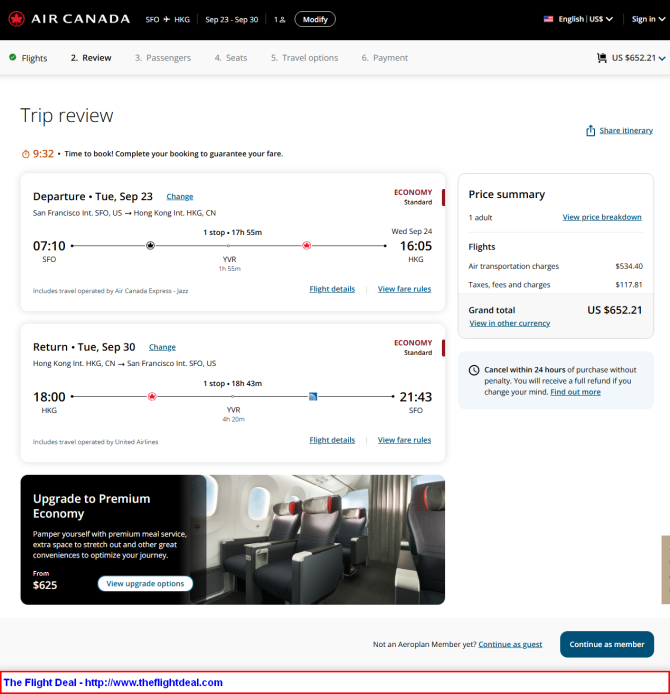Open Flight details for departure
Viewport: 670px width, 694px height.
(332, 289)
